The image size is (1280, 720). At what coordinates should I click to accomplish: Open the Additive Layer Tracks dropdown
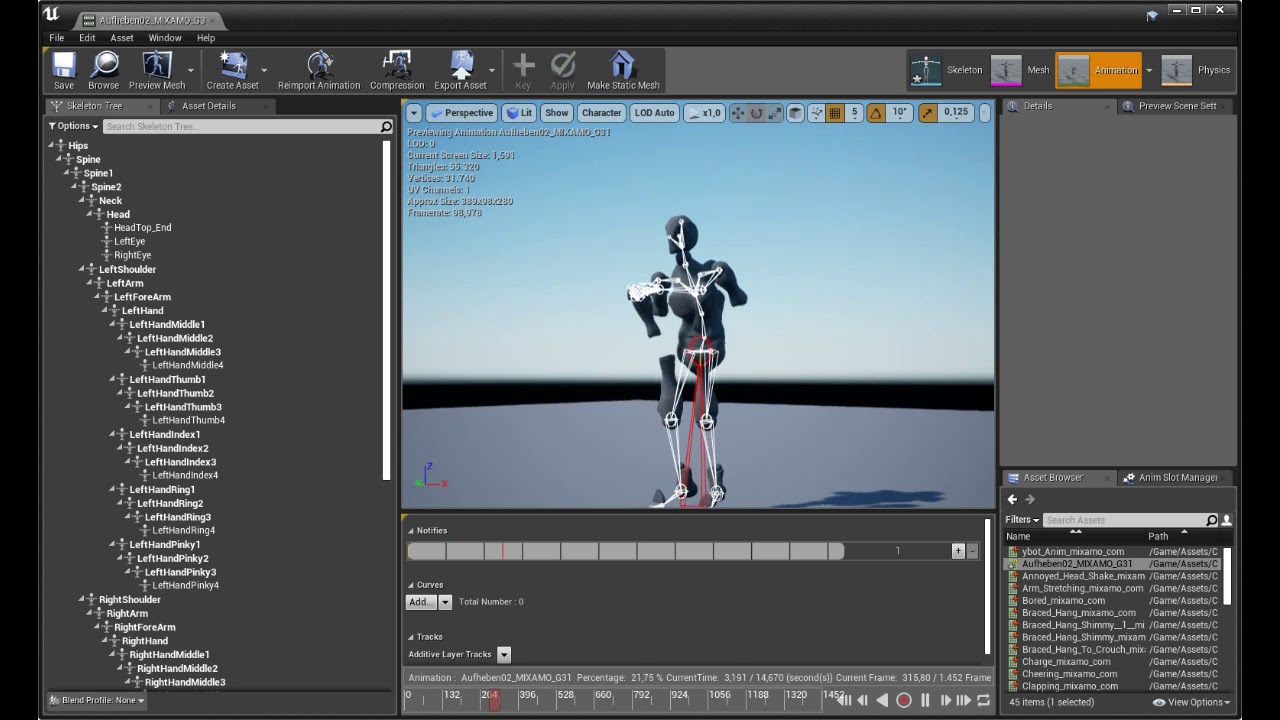click(x=504, y=654)
